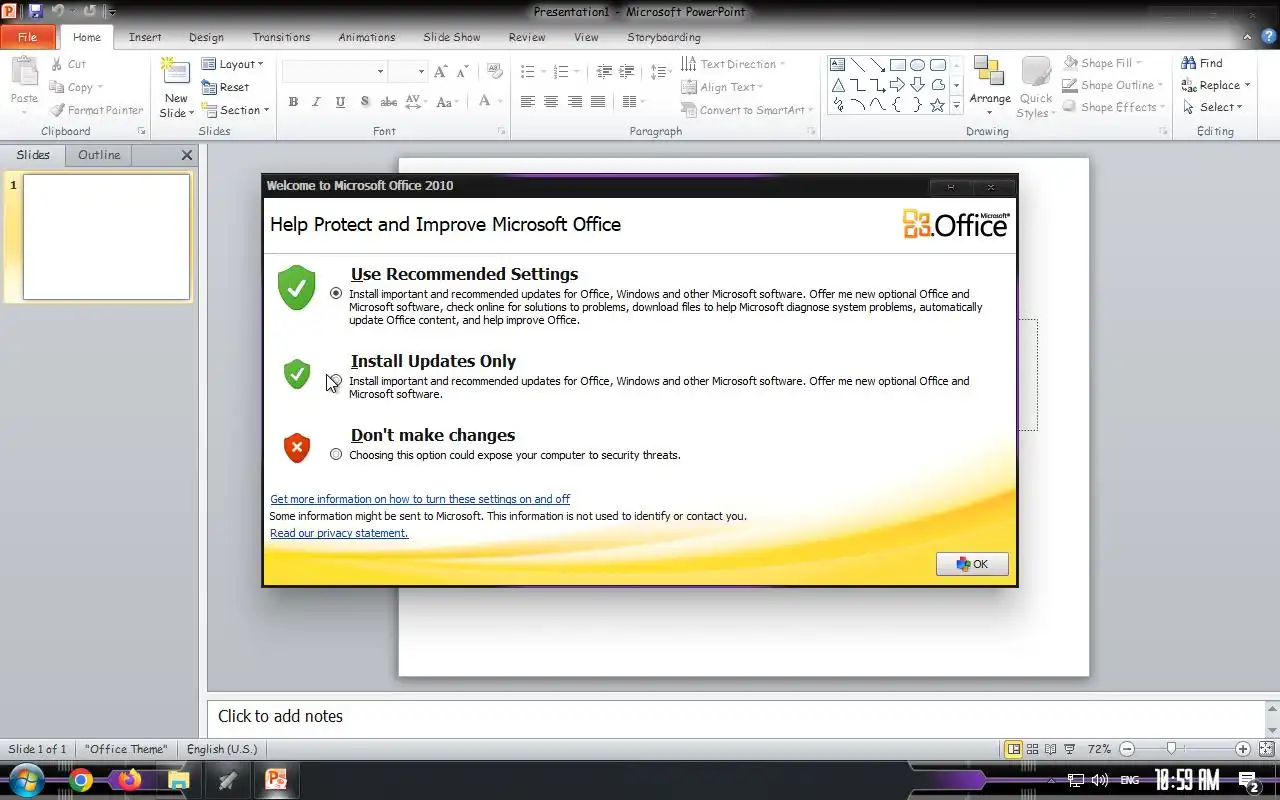Switch to the Transitions tab
The height and width of the screenshot is (800, 1280).
[x=281, y=37]
